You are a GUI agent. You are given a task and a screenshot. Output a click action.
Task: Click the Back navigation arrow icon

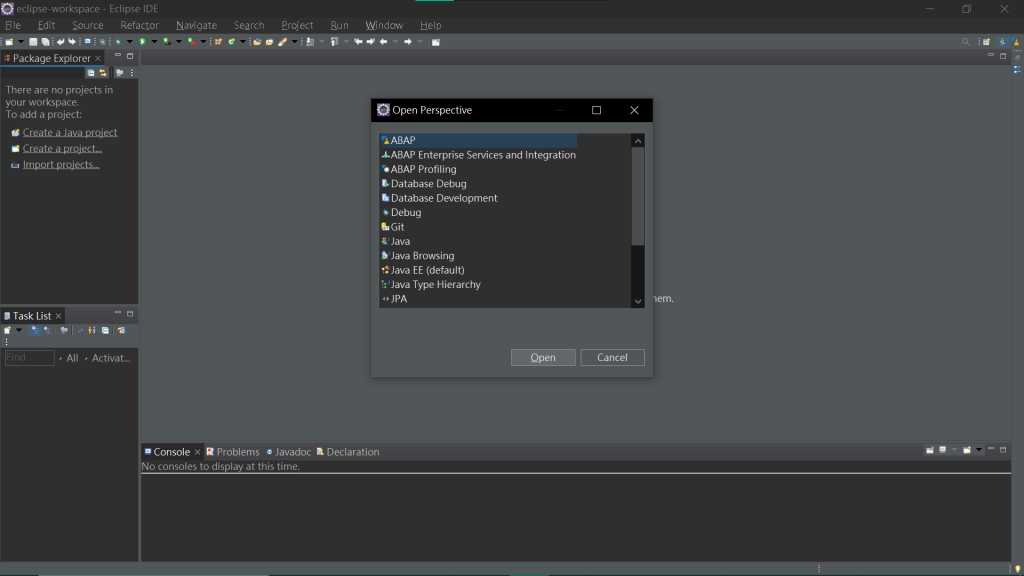pos(383,42)
